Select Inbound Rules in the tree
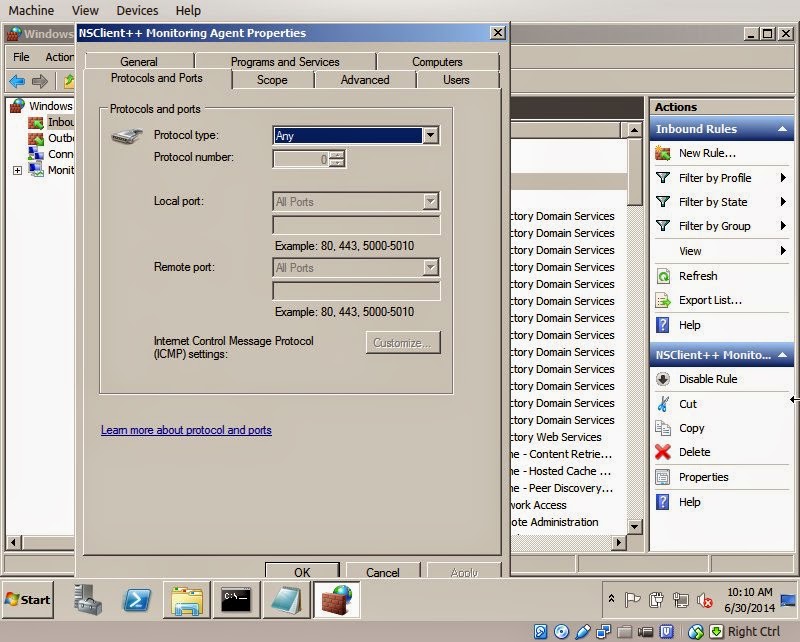This screenshot has height=642, width=800. (x=61, y=122)
